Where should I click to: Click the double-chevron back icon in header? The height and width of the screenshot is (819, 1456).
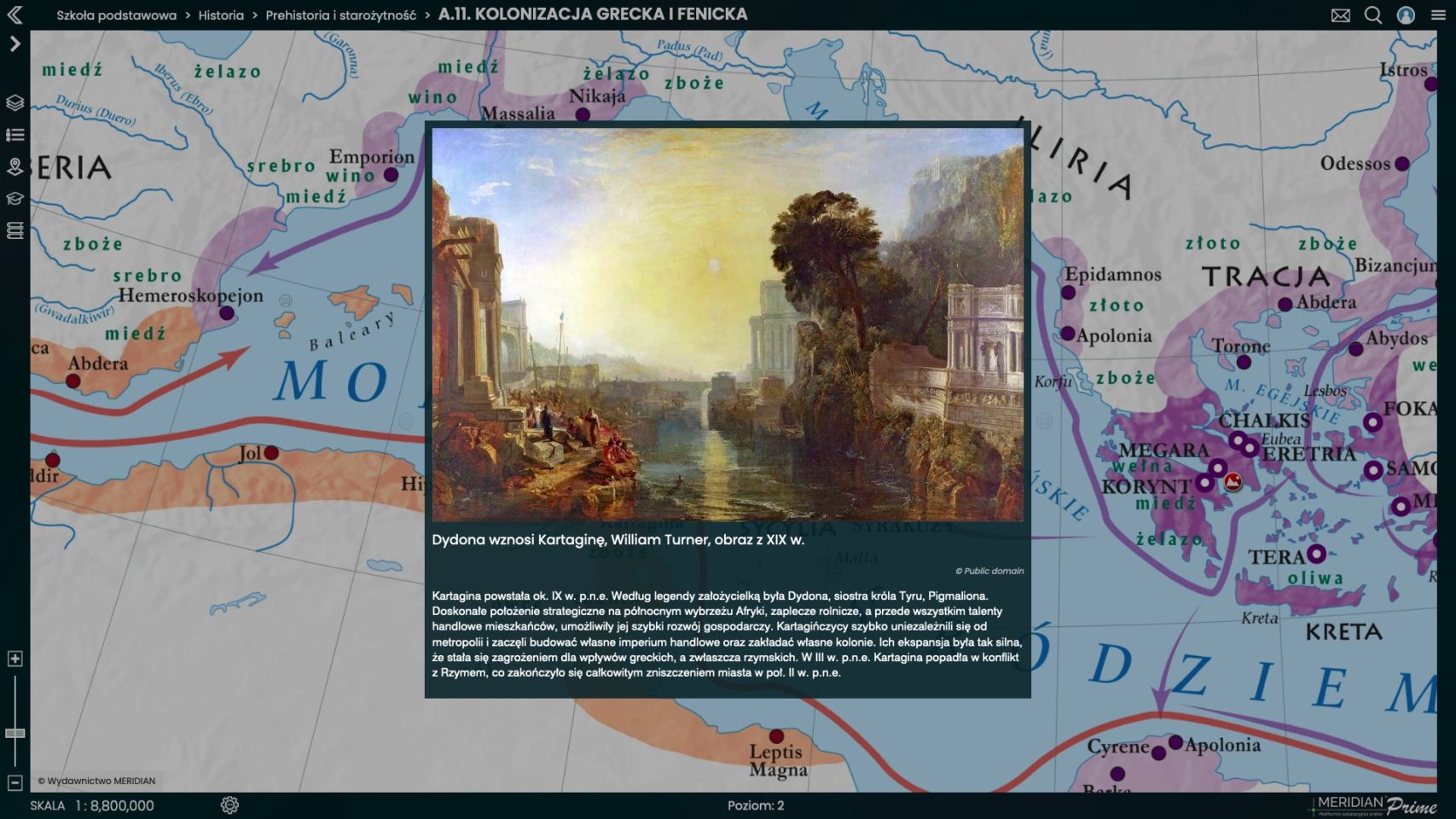[15, 15]
